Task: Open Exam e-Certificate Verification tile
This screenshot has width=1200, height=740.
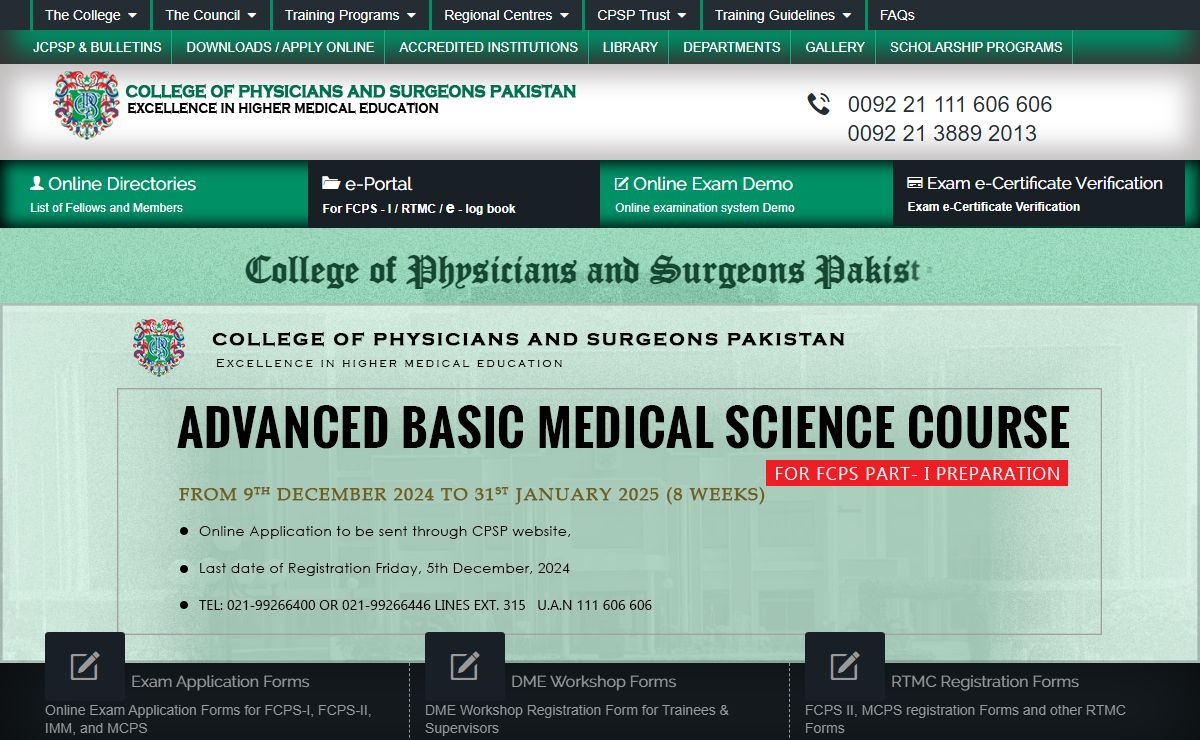Action: [1038, 194]
